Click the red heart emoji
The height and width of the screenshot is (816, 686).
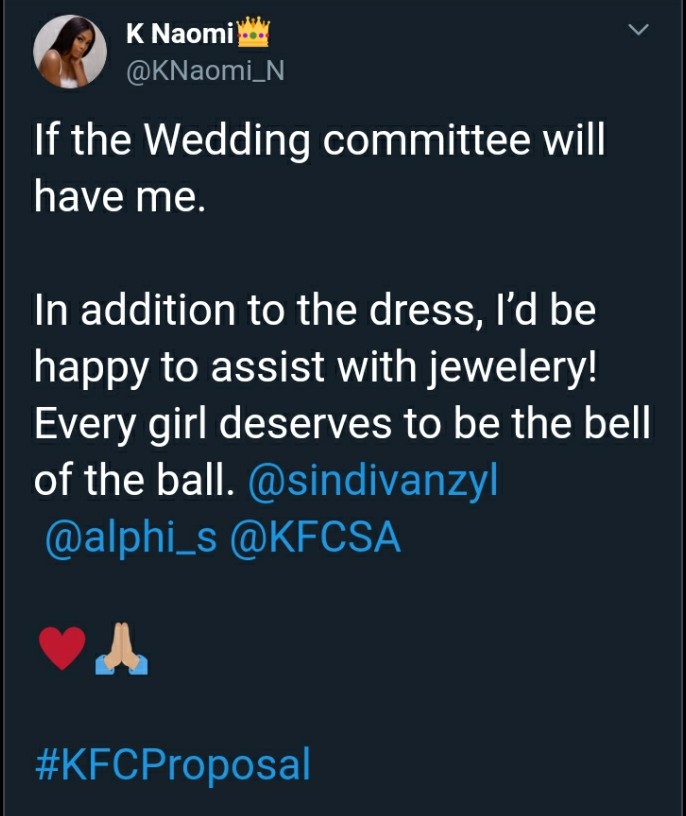62,648
